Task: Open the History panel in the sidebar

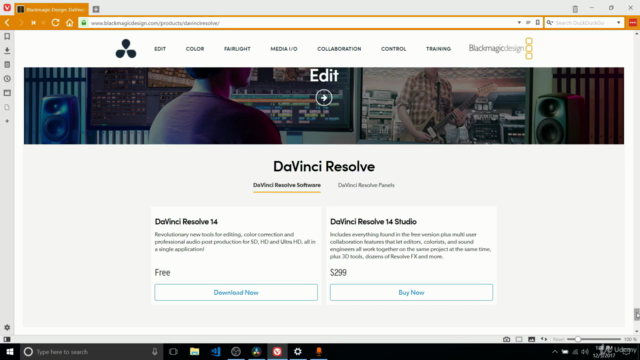Action: pyautogui.click(x=7, y=79)
